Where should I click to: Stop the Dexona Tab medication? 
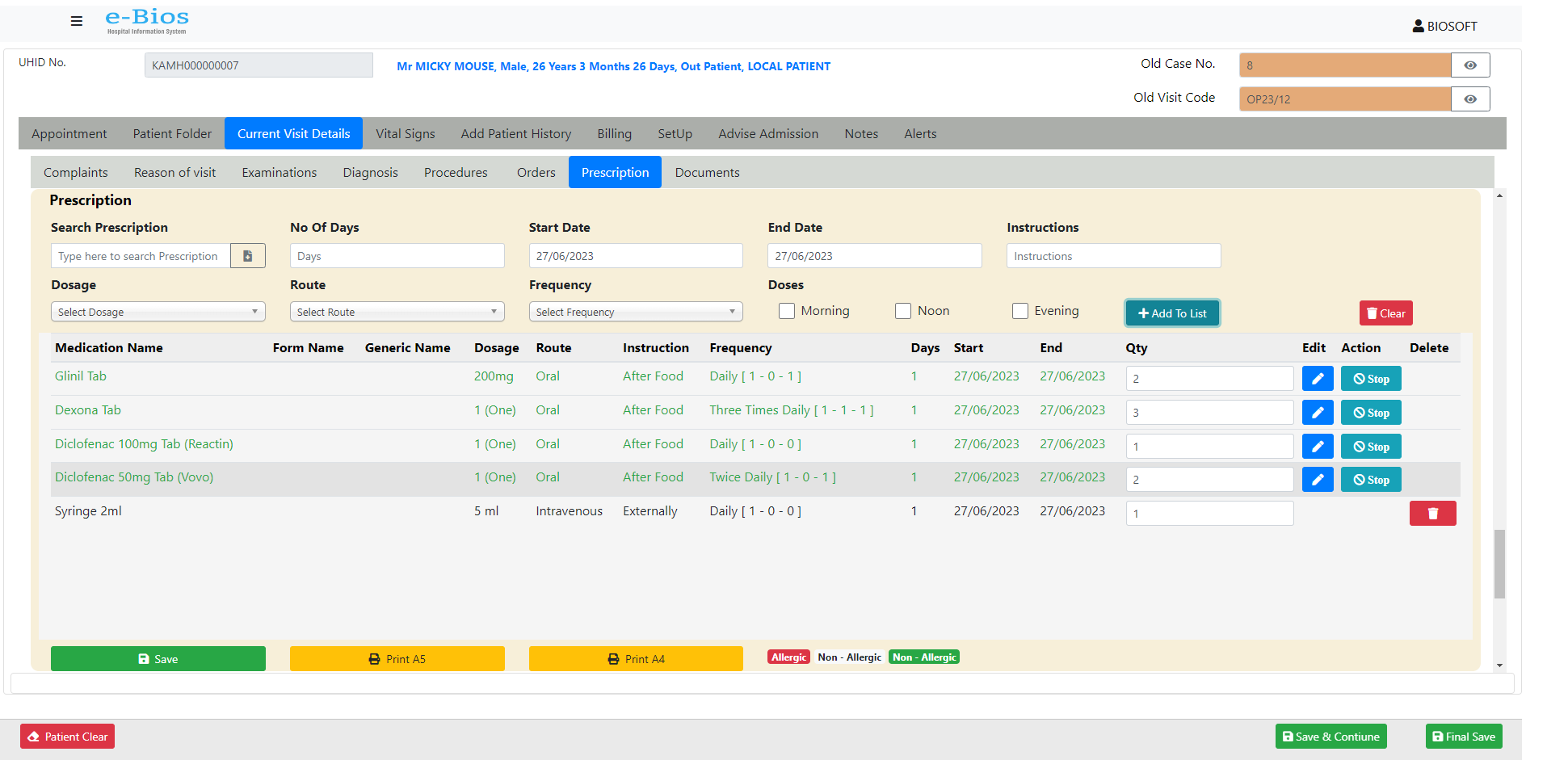pos(1371,413)
